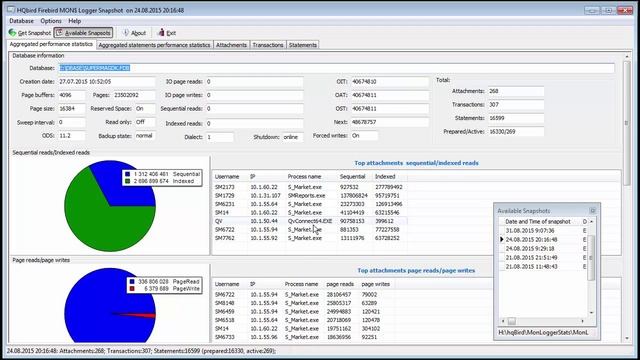Click main panel scroll down arrow
Viewport: 640px width, 360px height.
tap(627, 338)
